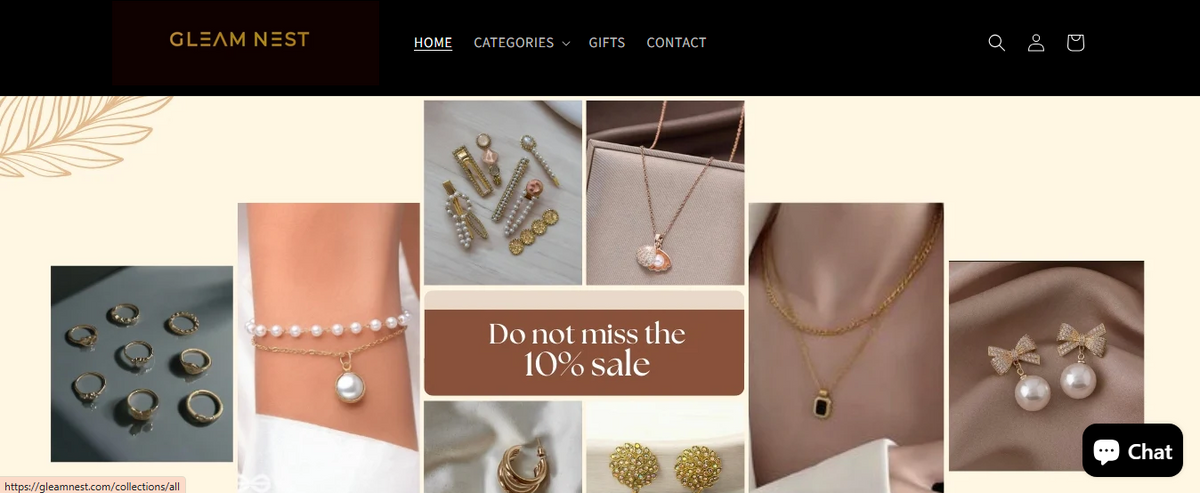Image resolution: width=1200 pixels, height=493 pixels.
Task: Open the Contact page link
Action: point(676,43)
